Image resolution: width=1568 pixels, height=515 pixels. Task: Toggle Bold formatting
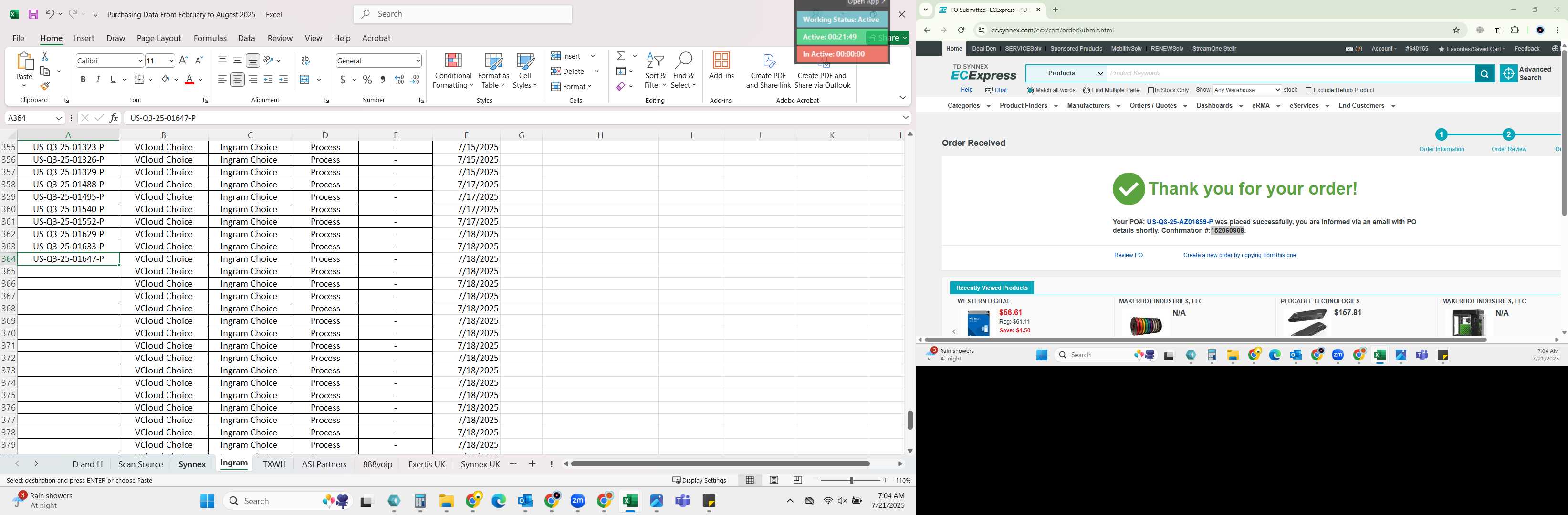[x=83, y=79]
